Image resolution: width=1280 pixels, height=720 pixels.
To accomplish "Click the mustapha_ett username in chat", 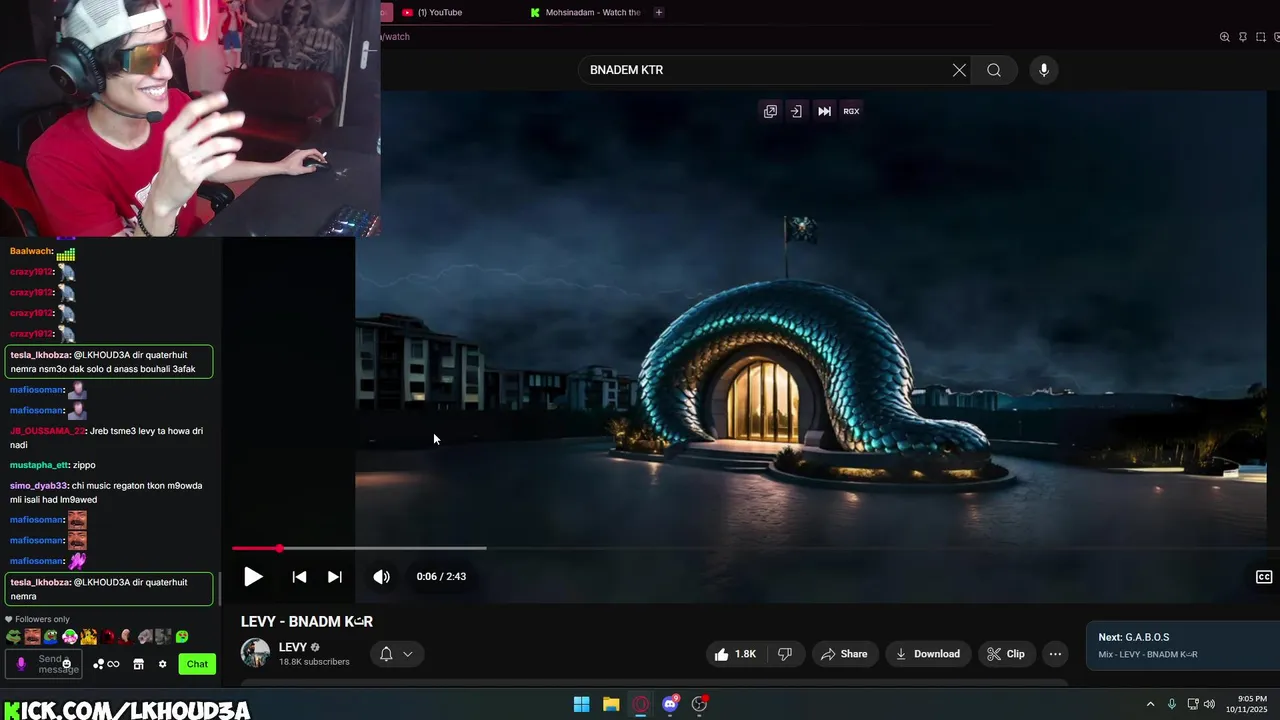I will [x=39, y=465].
